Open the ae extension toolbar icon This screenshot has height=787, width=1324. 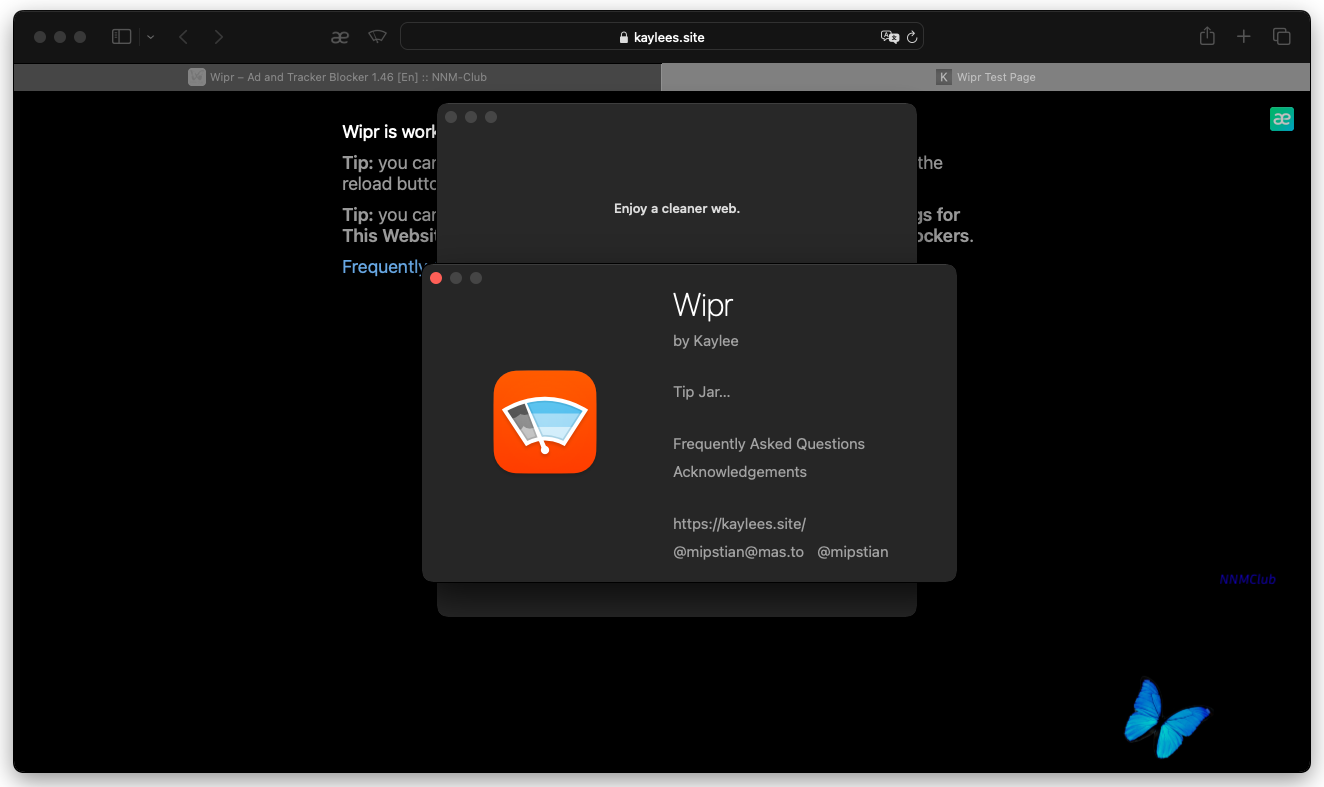[340, 37]
